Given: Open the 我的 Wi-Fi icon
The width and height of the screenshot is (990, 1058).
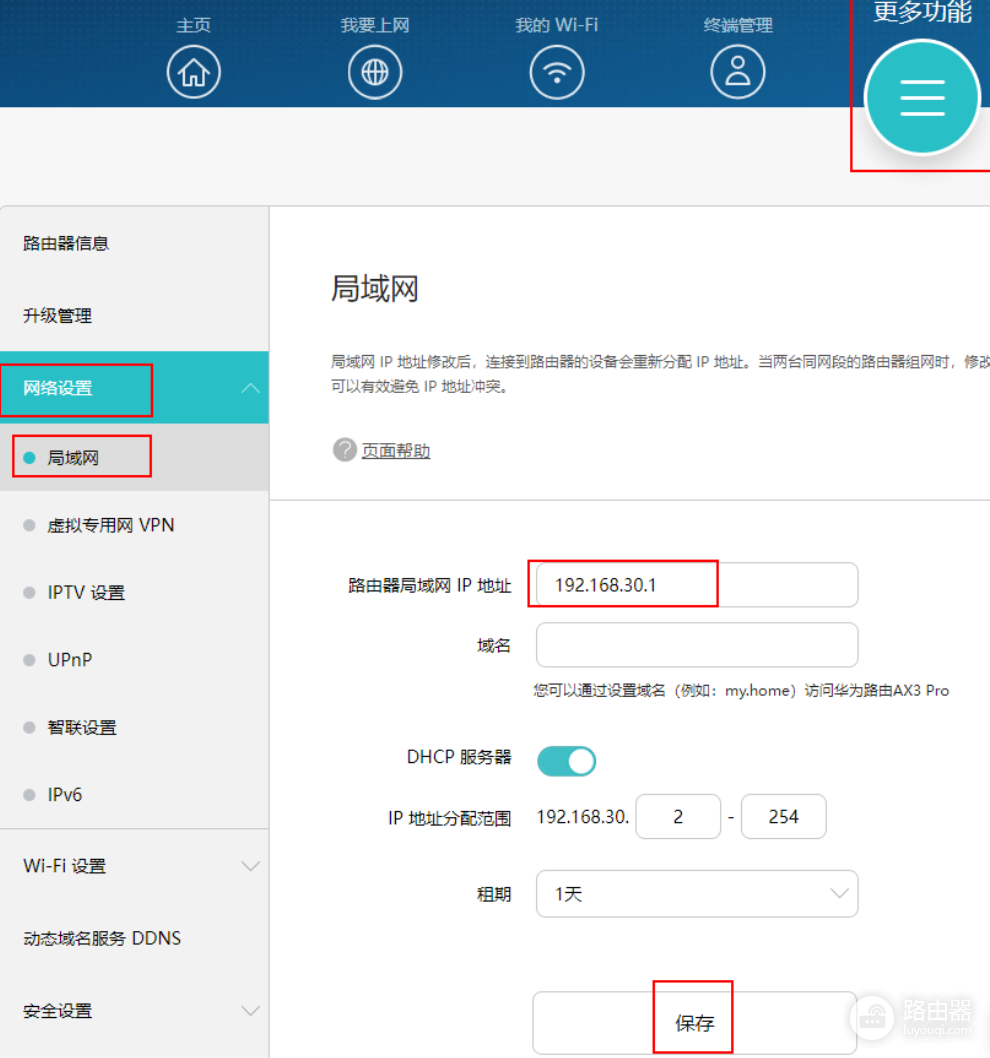Looking at the screenshot, I should click(x=557, y=72).
